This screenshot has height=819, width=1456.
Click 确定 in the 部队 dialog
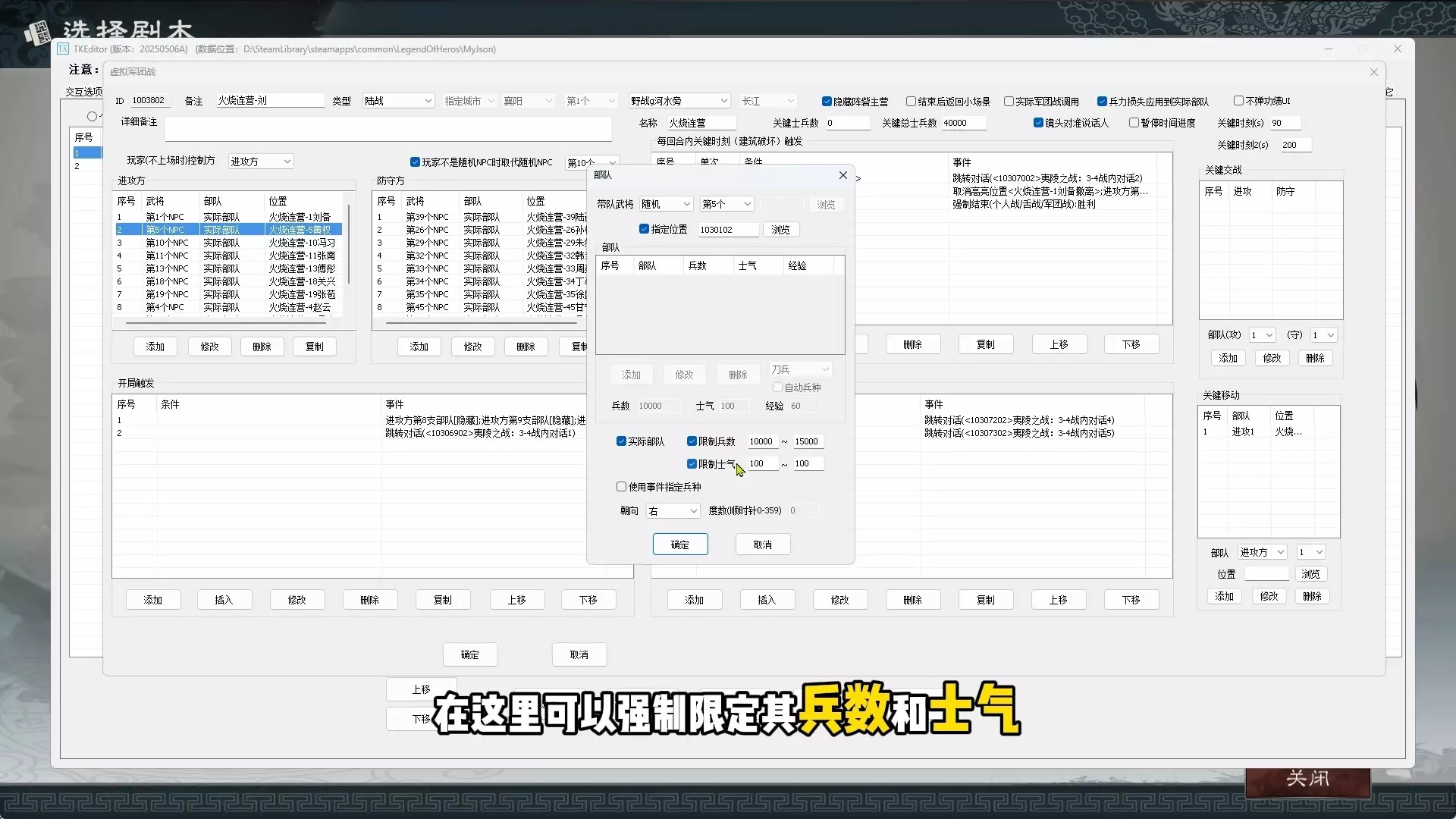point(680,544)
